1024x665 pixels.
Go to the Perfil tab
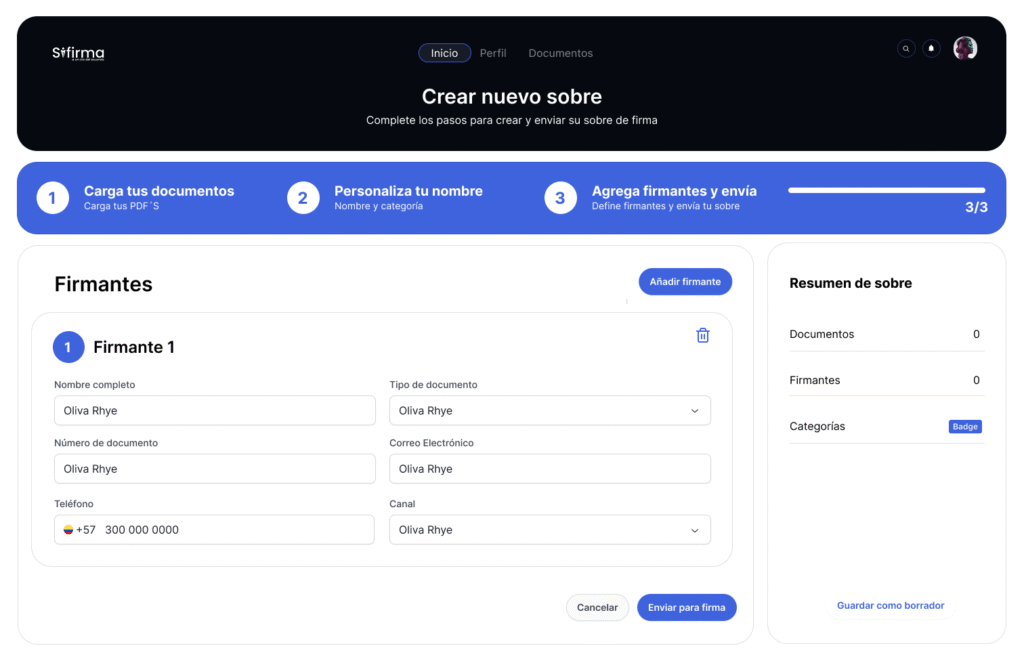(493, 53)
